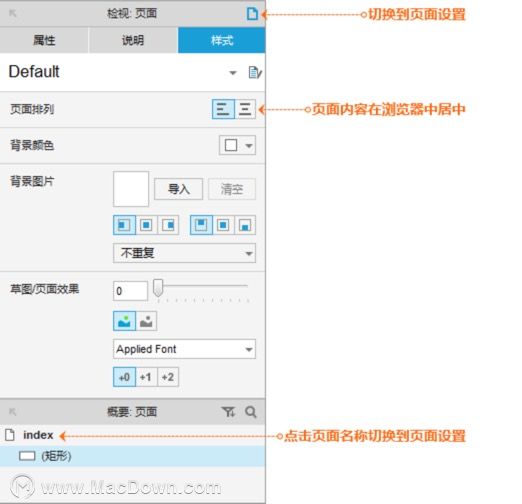522x504 pixels.
Task: Switch to the 说明 tab
Action: 133,40
